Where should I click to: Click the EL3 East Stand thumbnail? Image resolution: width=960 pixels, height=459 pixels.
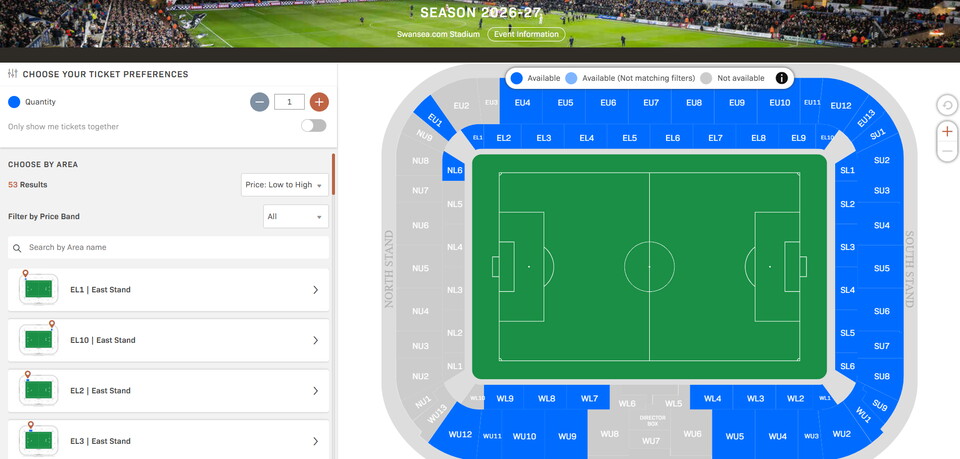pos(38,440)
